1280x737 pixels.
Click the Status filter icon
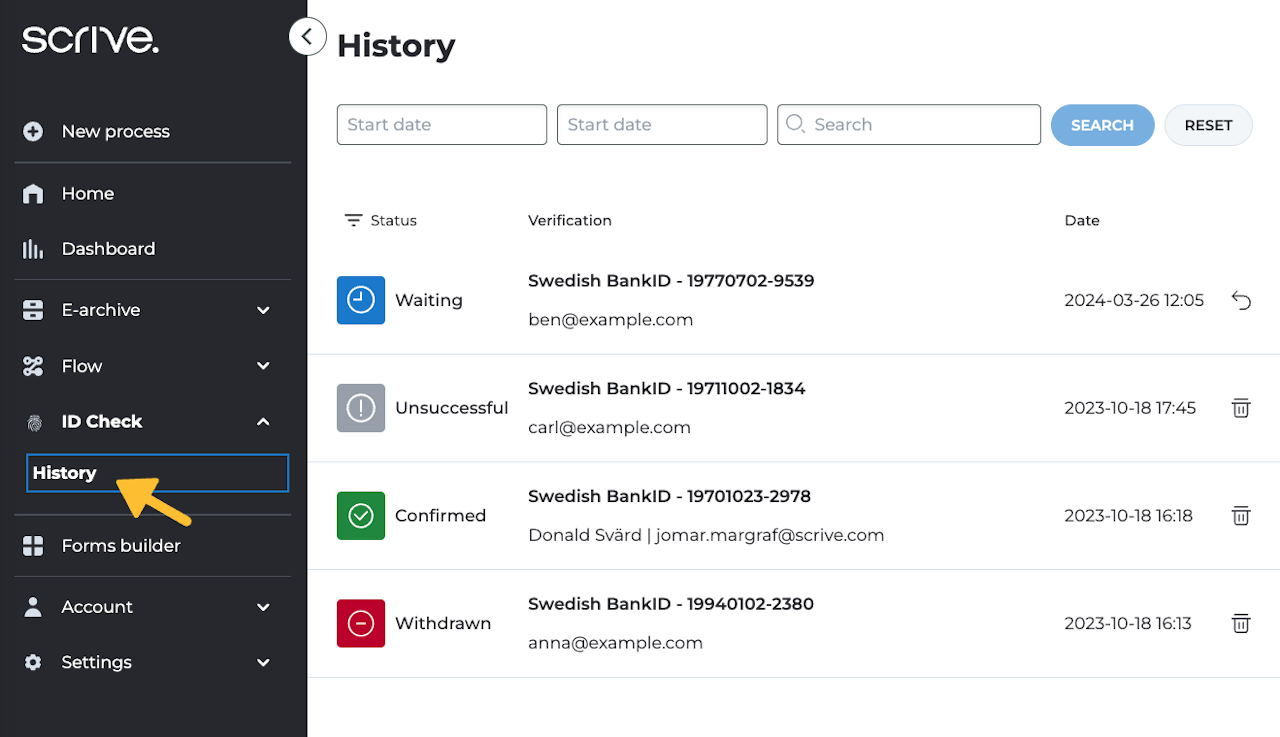(353, 220)
